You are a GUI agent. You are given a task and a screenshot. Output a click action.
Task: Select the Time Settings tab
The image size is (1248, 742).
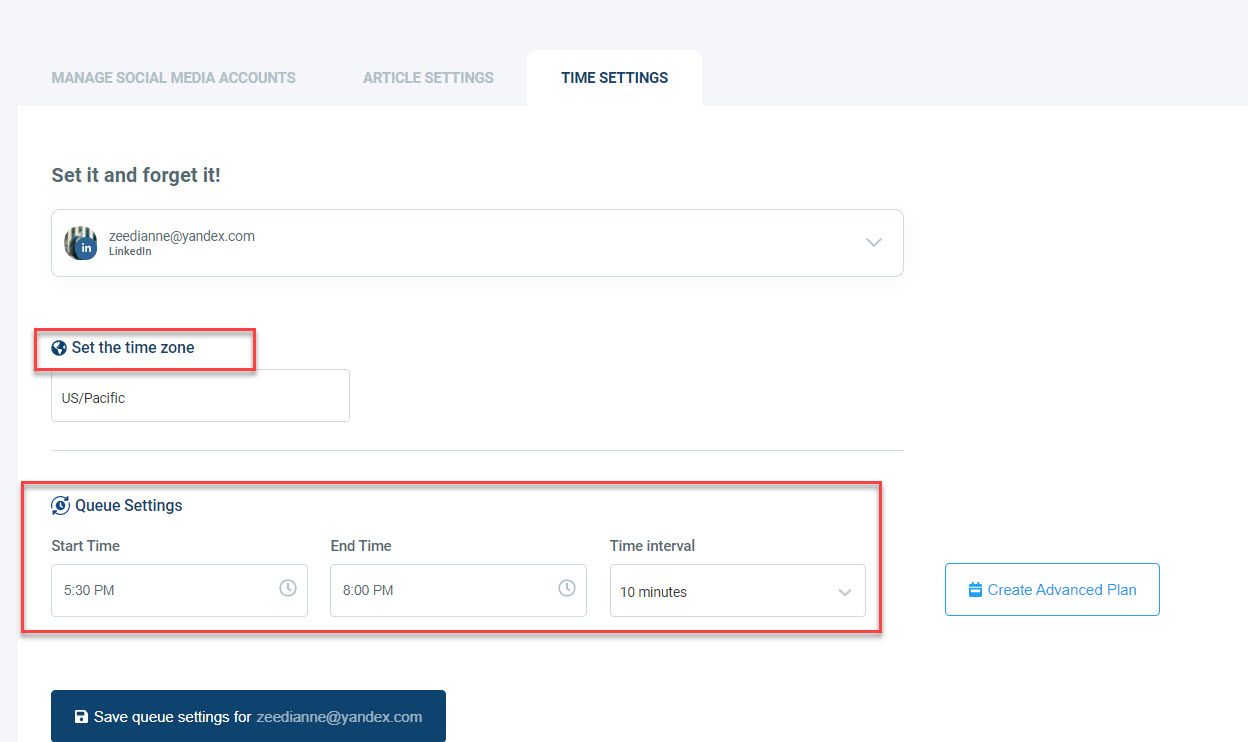(614, 77)
